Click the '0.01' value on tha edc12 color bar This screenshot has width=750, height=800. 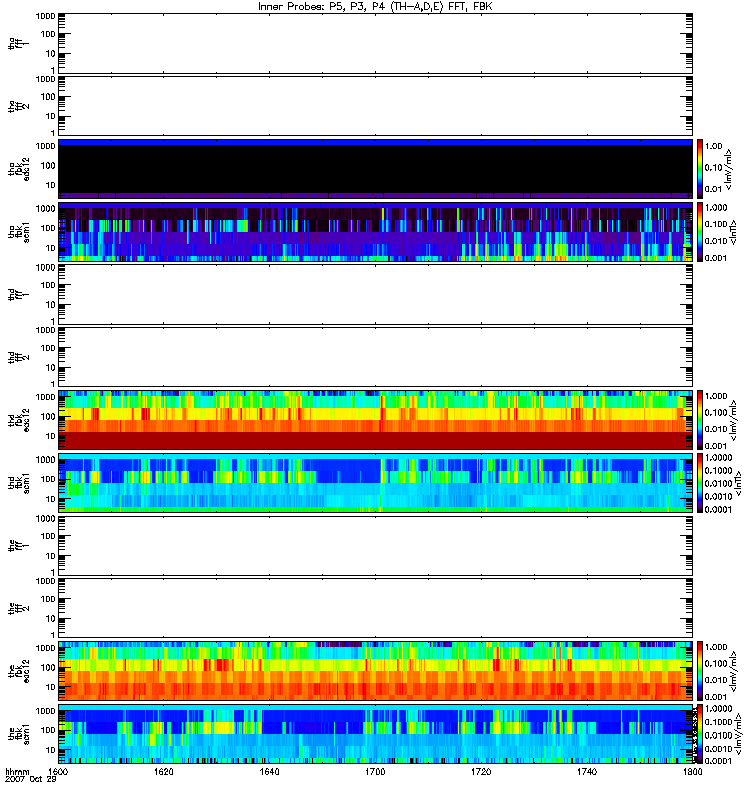pyautogui.click(x=714, y=189)
